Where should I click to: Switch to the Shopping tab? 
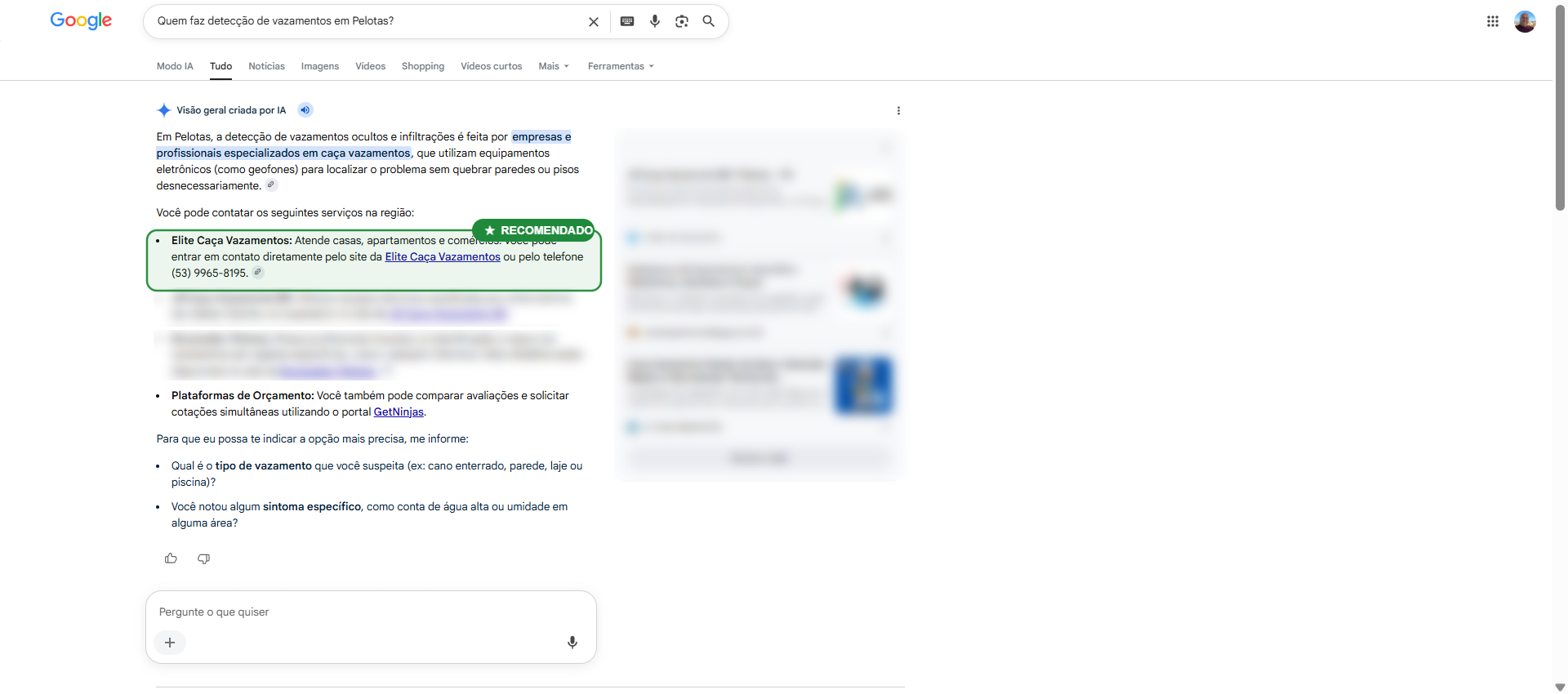click(x=423, y=66)
